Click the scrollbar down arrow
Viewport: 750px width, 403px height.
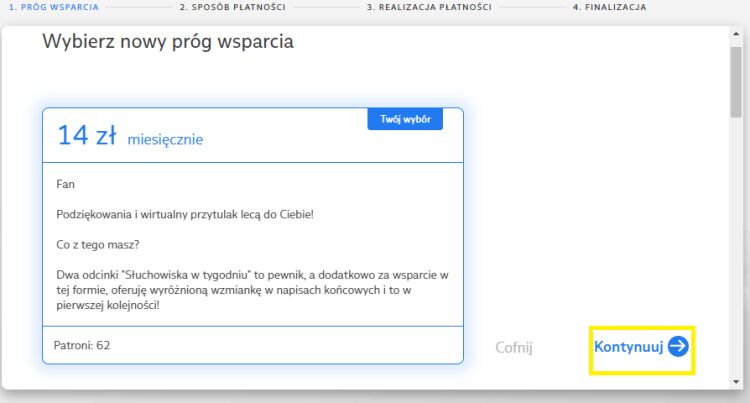(x=736, y=380)
